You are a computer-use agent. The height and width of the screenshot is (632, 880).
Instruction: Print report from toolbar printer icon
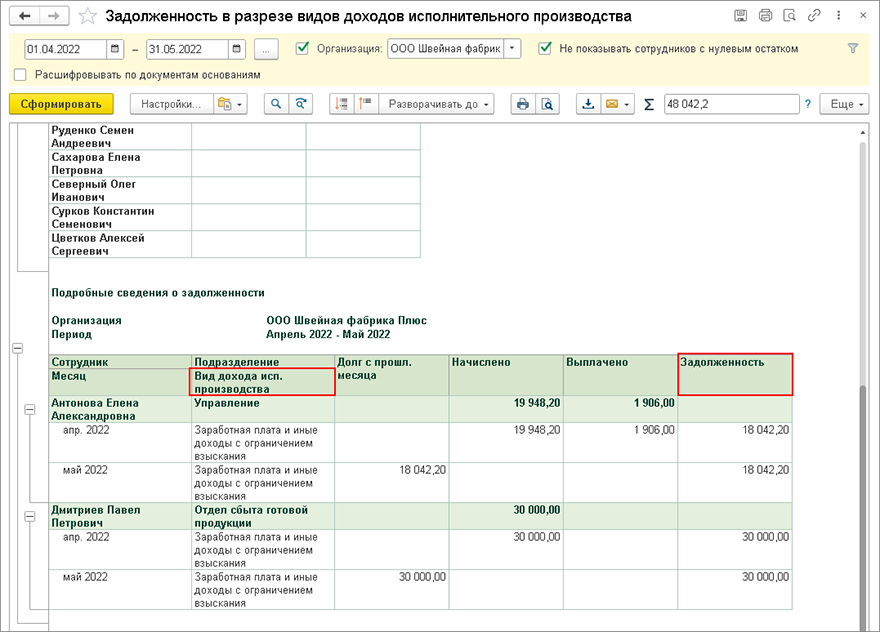click(522, 104)
